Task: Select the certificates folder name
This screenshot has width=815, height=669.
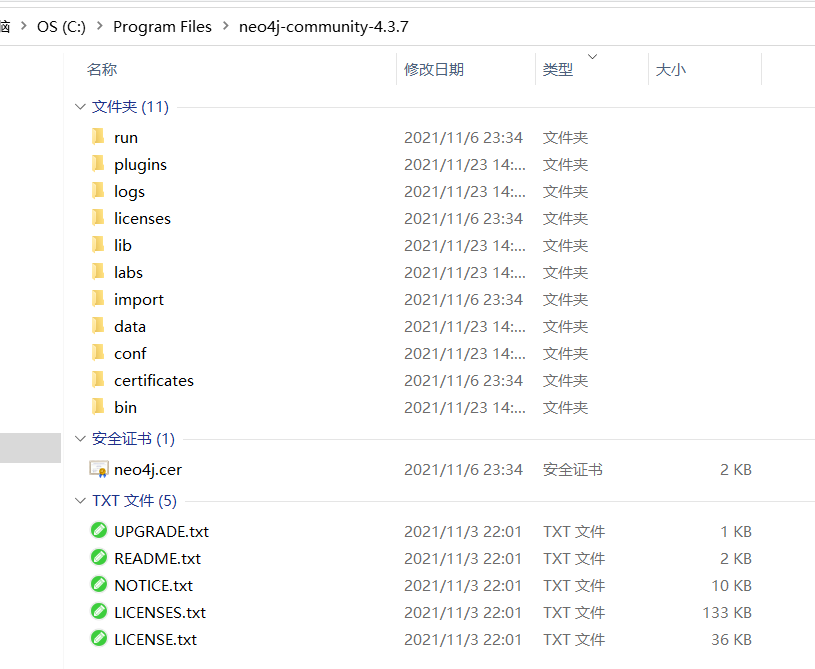Action: coord(154,381)
